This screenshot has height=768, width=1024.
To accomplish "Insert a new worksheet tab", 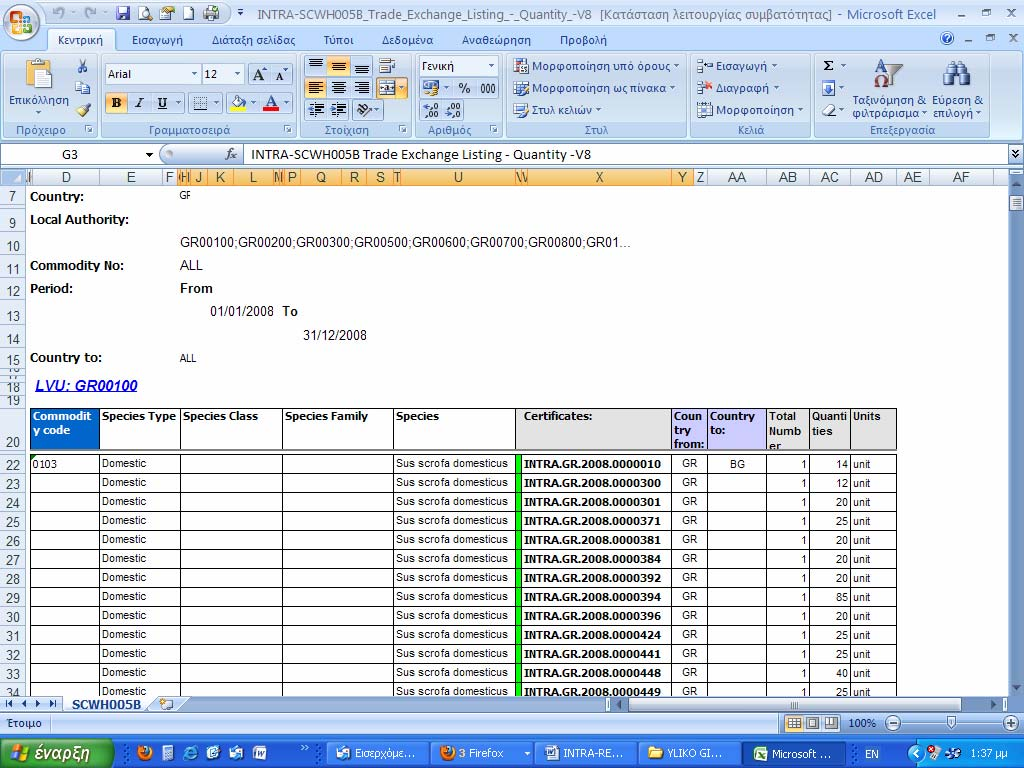I will [167, 704].
